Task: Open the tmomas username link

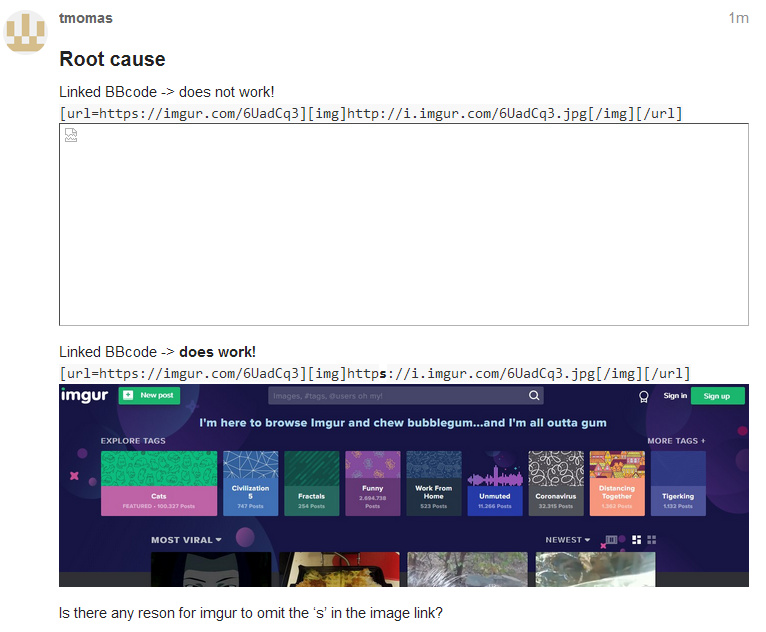Action: click(85, 18)
